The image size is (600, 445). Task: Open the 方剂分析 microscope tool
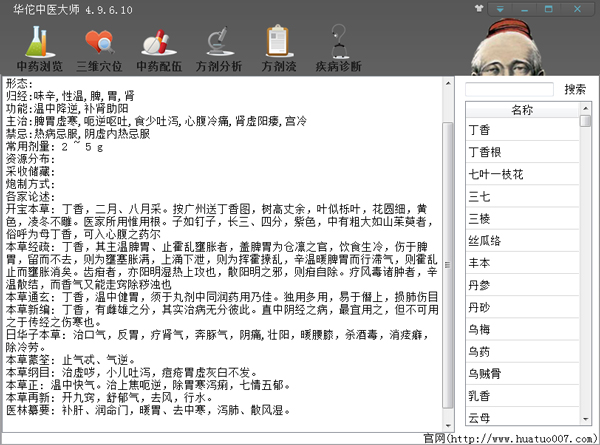[x=216, y=49]
